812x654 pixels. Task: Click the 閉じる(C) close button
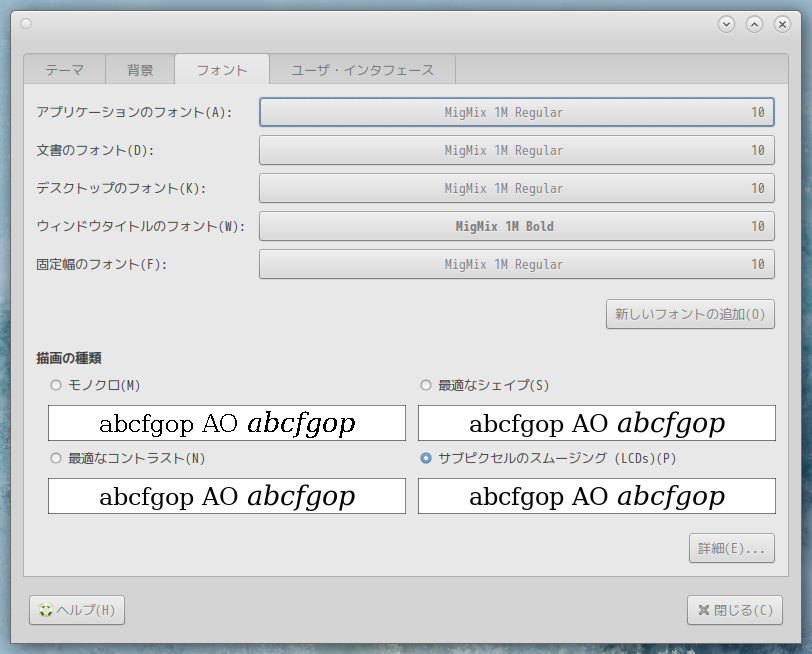(735, 610)
